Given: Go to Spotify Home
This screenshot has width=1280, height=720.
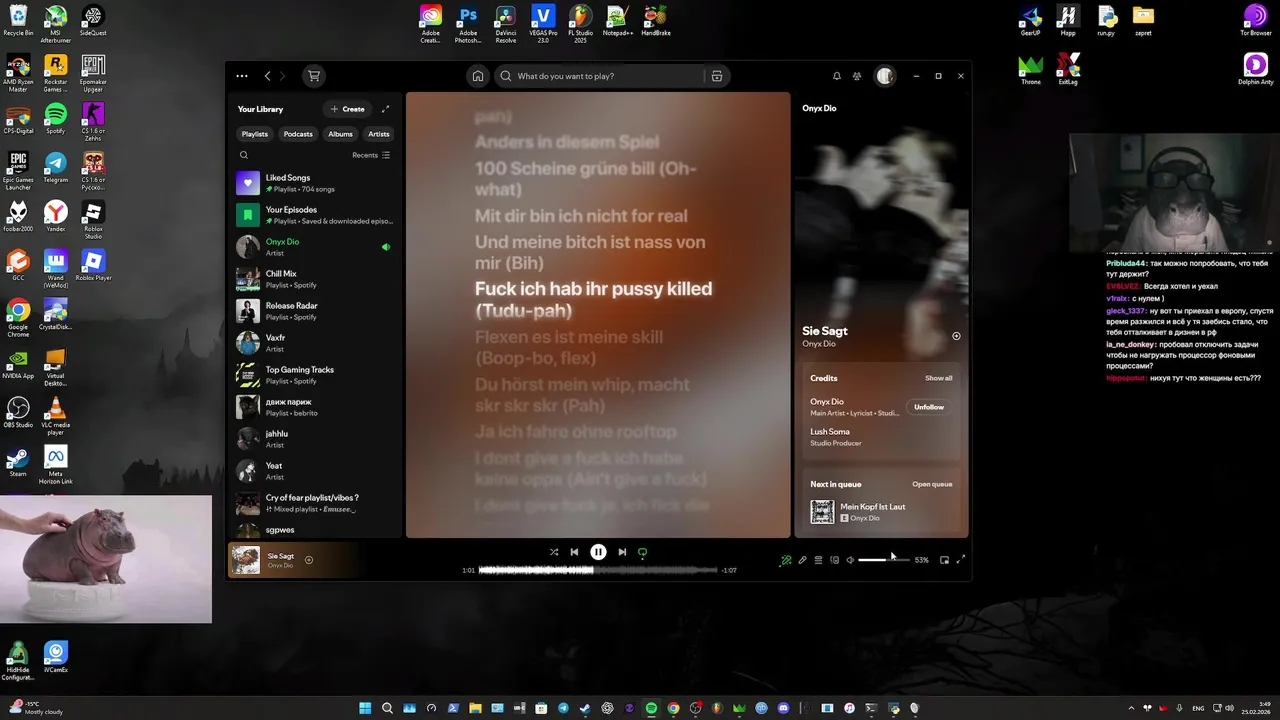Looking at the screenshot, I should click(478, 76).
